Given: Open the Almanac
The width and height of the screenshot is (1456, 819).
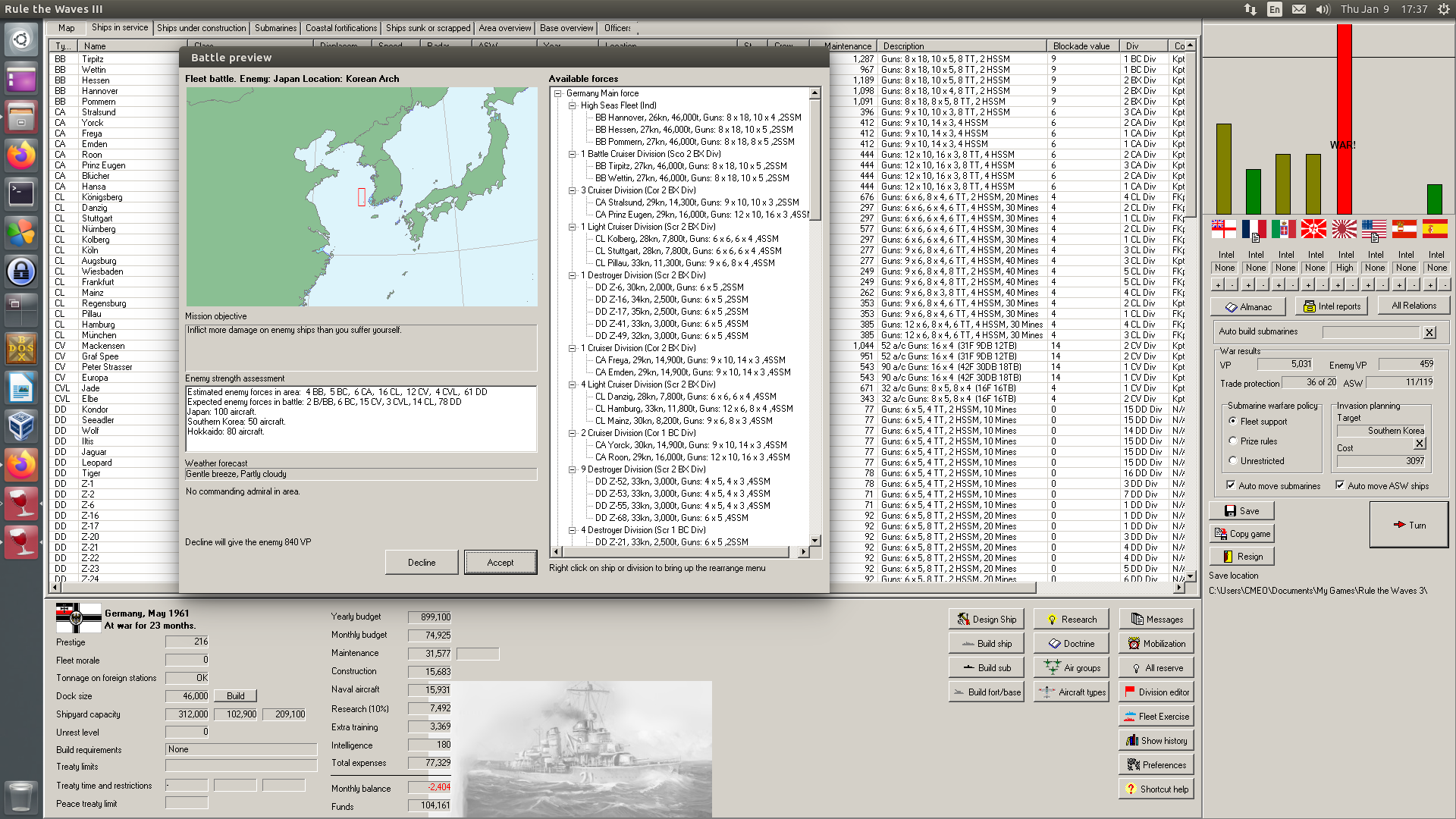Looking at the screenshot, I should pyautogui.click(x=1247, y=306).
